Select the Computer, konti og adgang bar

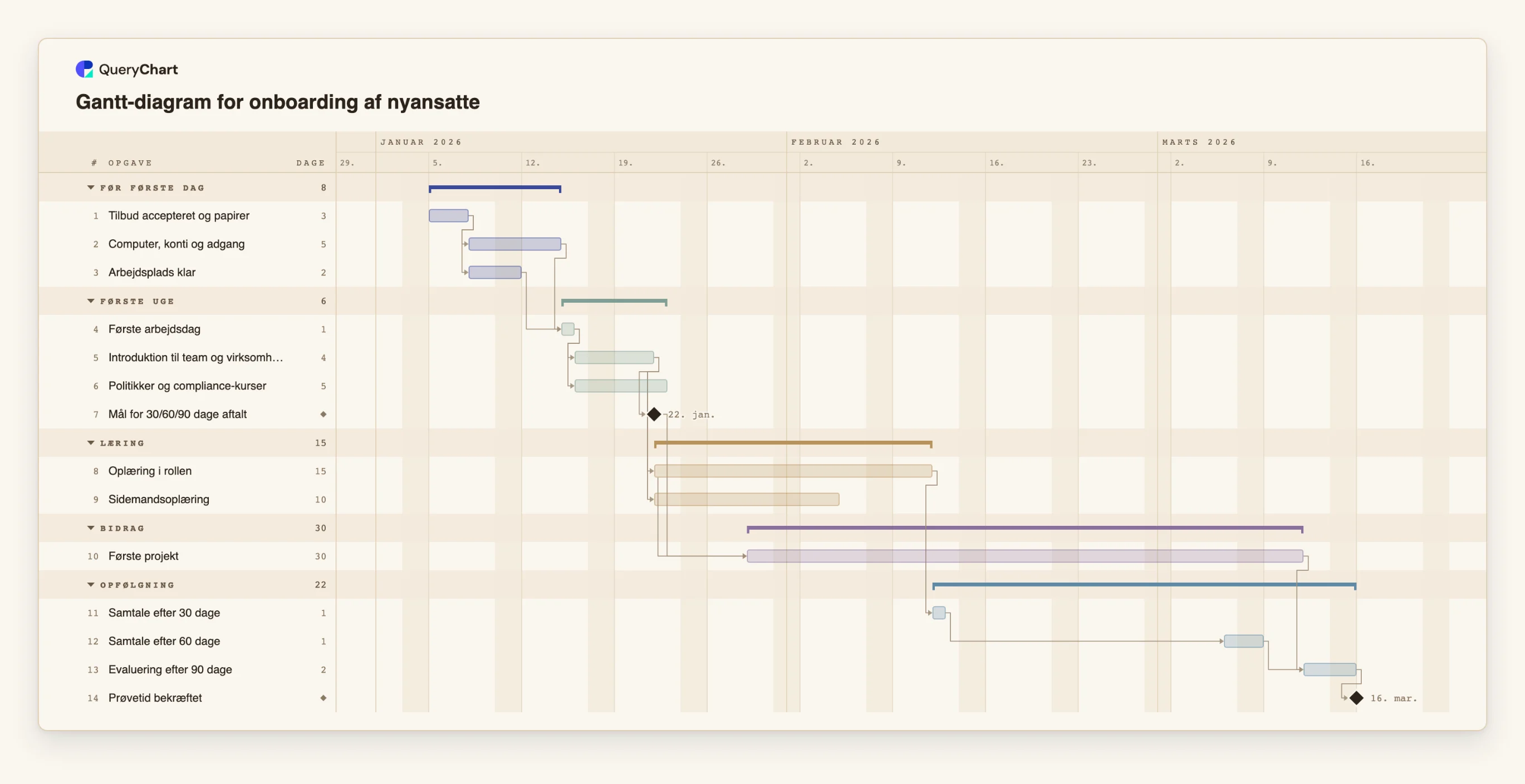coord(514,244)
